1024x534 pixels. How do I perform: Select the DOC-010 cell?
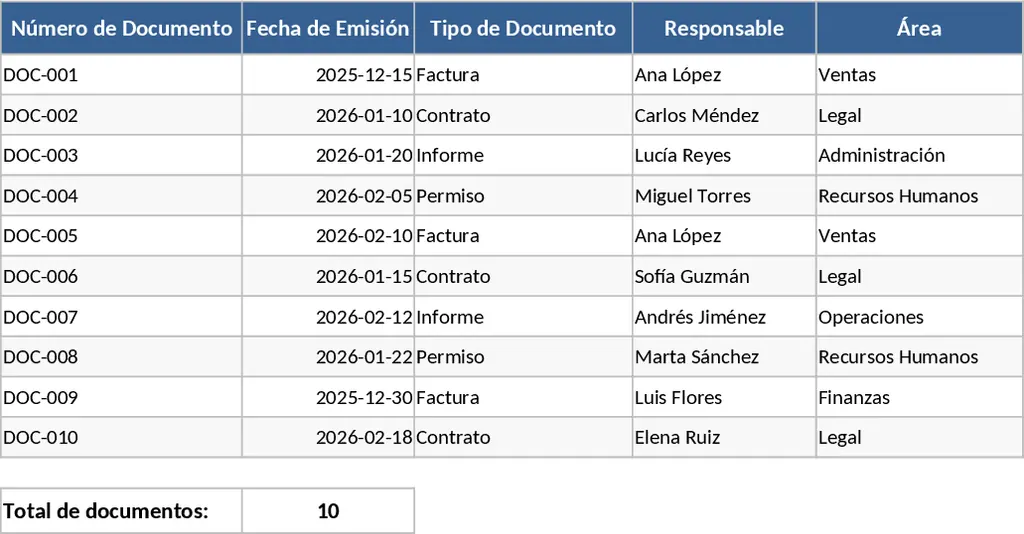(x=121, y=437)
